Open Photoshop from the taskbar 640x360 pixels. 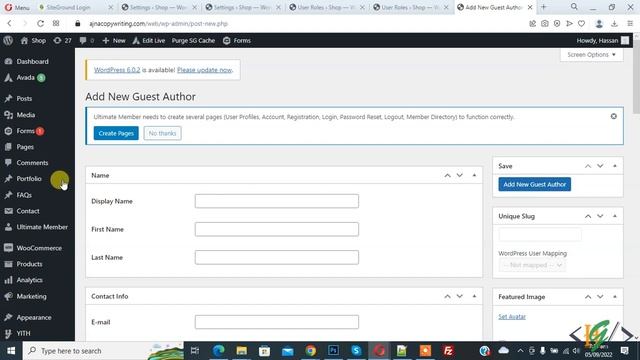pyautogui.click(x=333, y=351)
